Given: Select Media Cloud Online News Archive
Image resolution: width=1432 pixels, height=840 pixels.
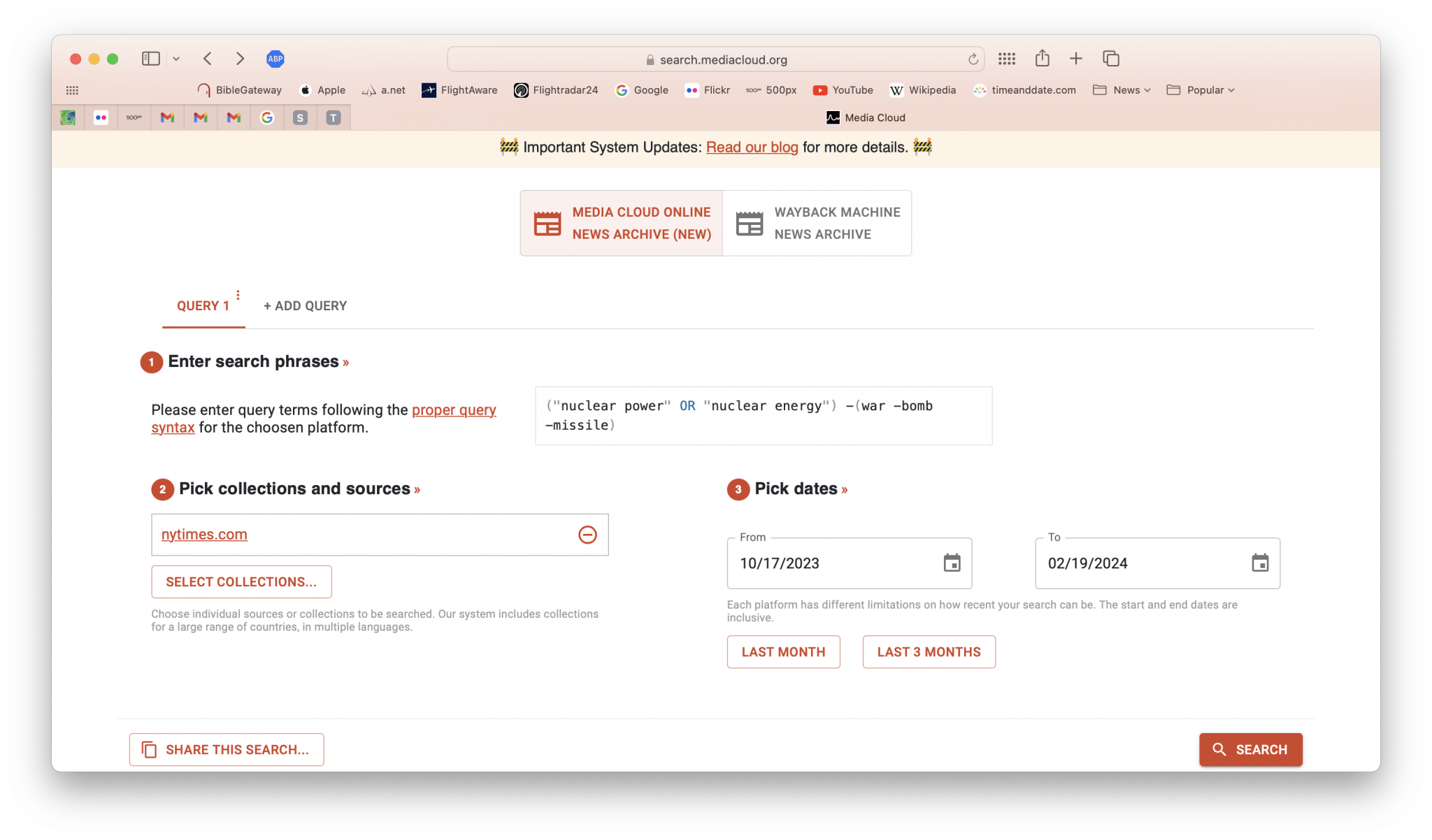Looking at the screenshot, I should pos(621,223).
